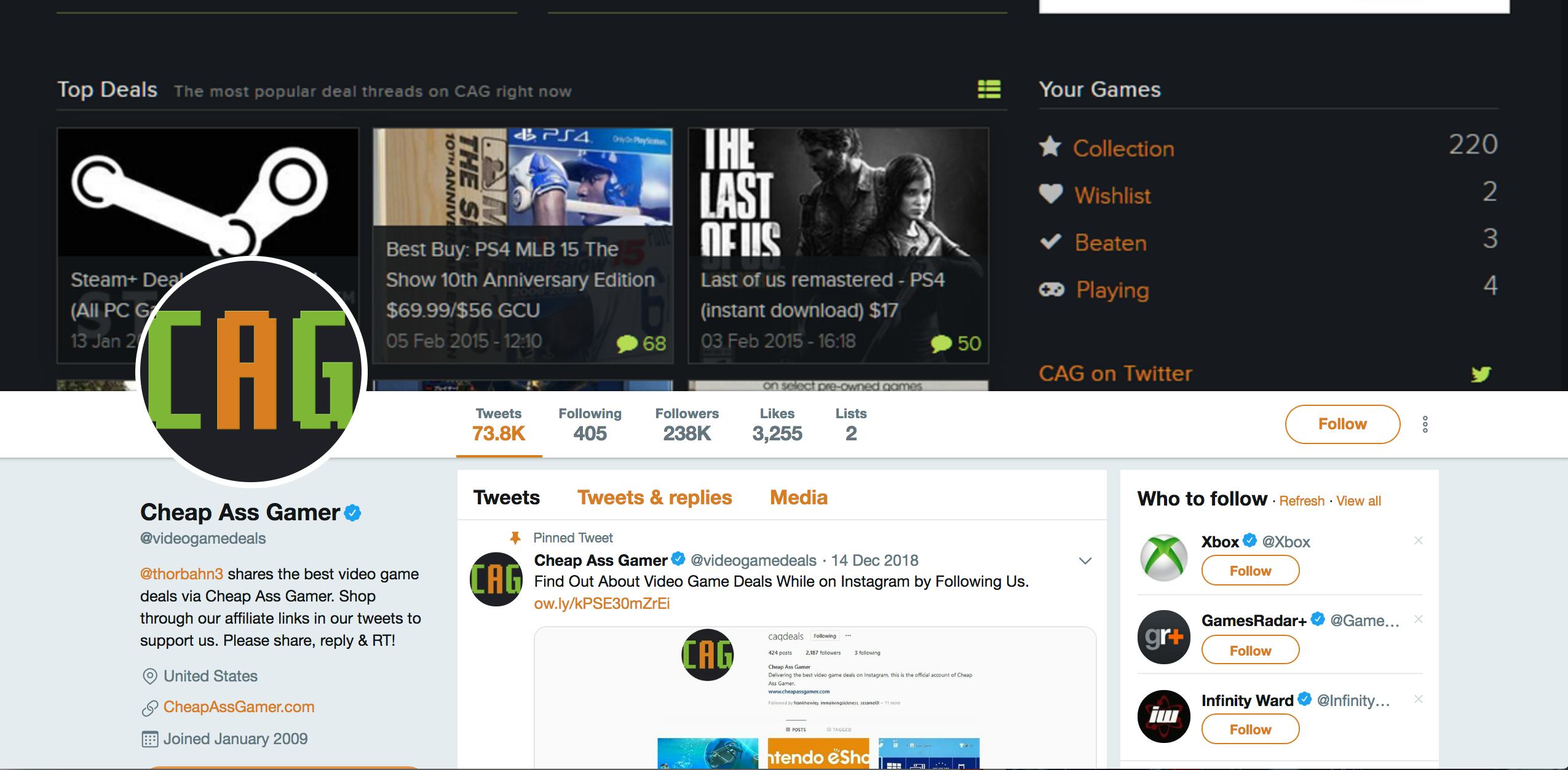
Task: Open the Followers count list
Action: (687, 424)
